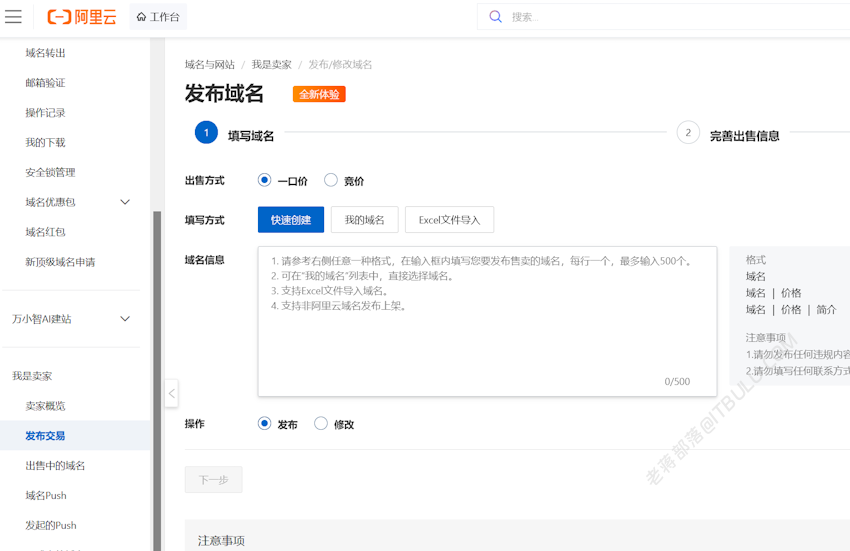Click step 1 填写域名 circle

coord(206,132)
